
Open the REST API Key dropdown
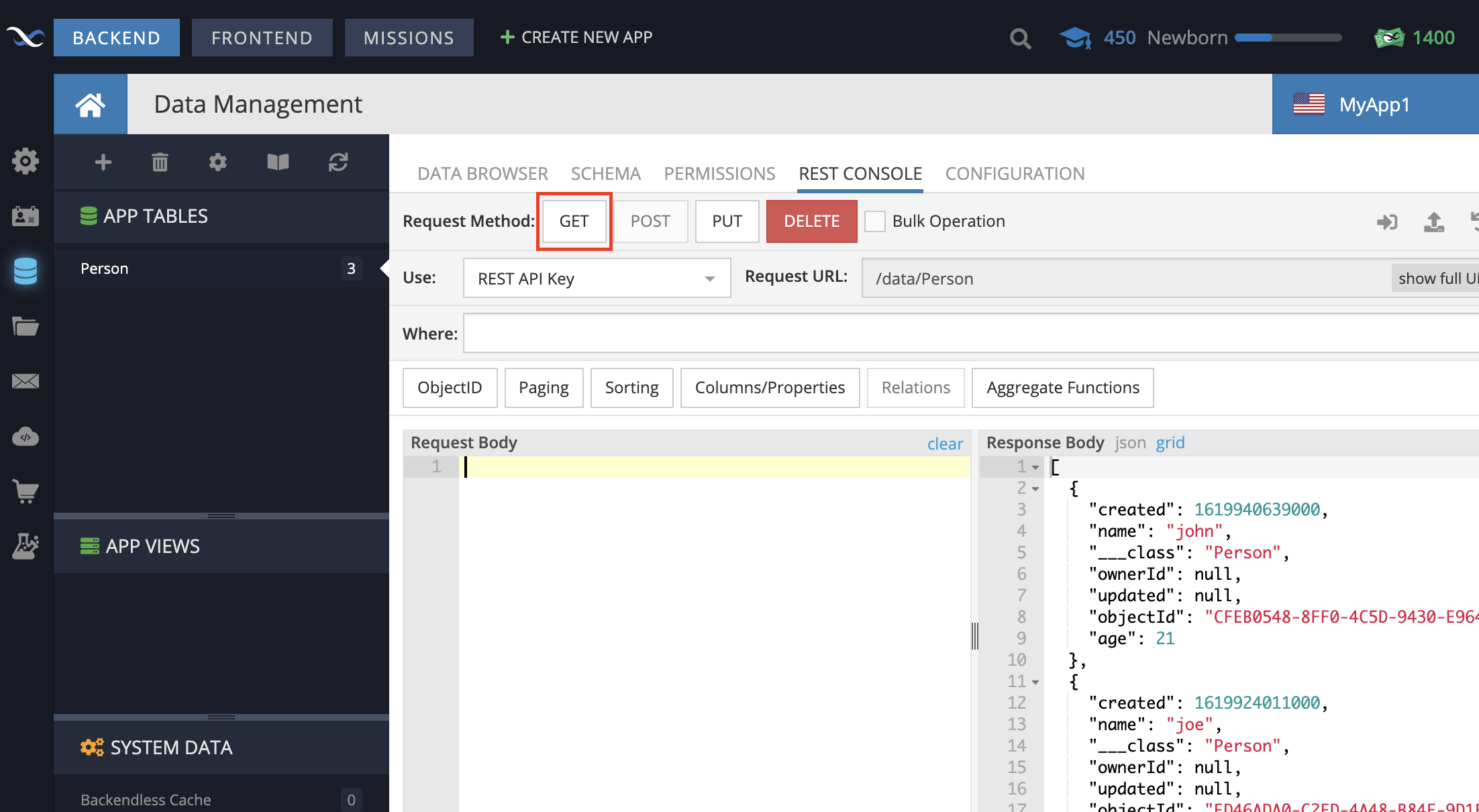(x=597, y=278)
